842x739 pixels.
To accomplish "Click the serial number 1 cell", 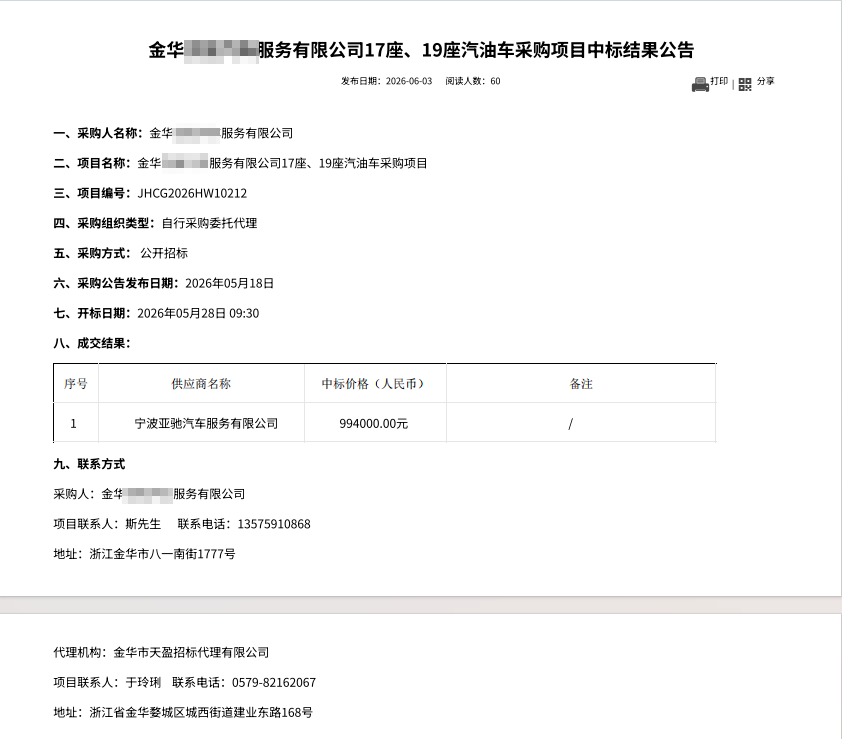I will (x=76, y=423).
